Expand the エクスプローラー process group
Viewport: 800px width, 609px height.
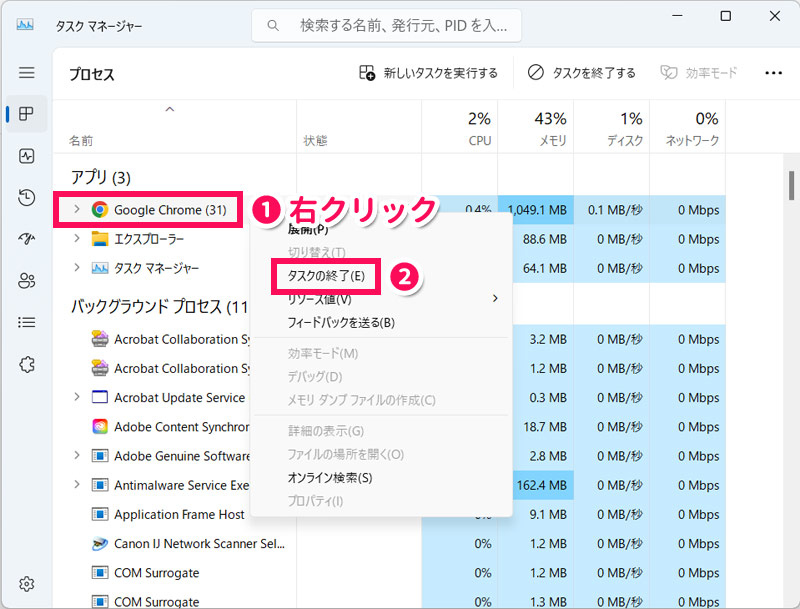77,238
